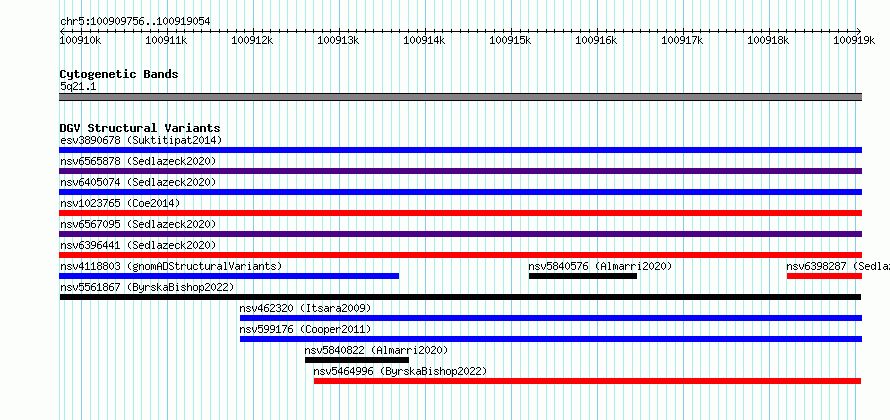The image size is (890, 420).
Task: Open nsv599176 (Cooper2011) variant label
Action: click(x=305, y=329)
